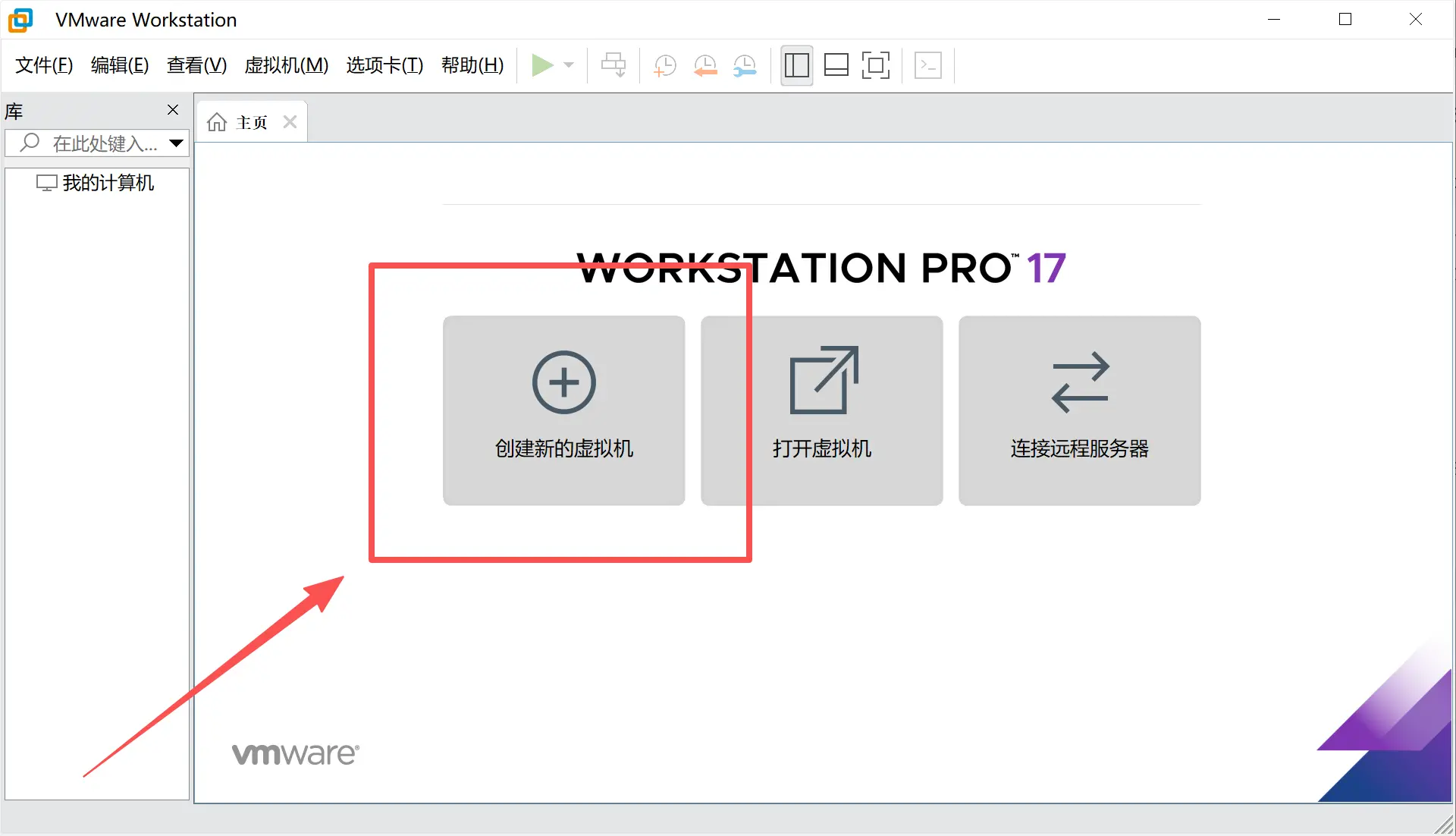Click the revert to snapshot icon

click(705, 65)
